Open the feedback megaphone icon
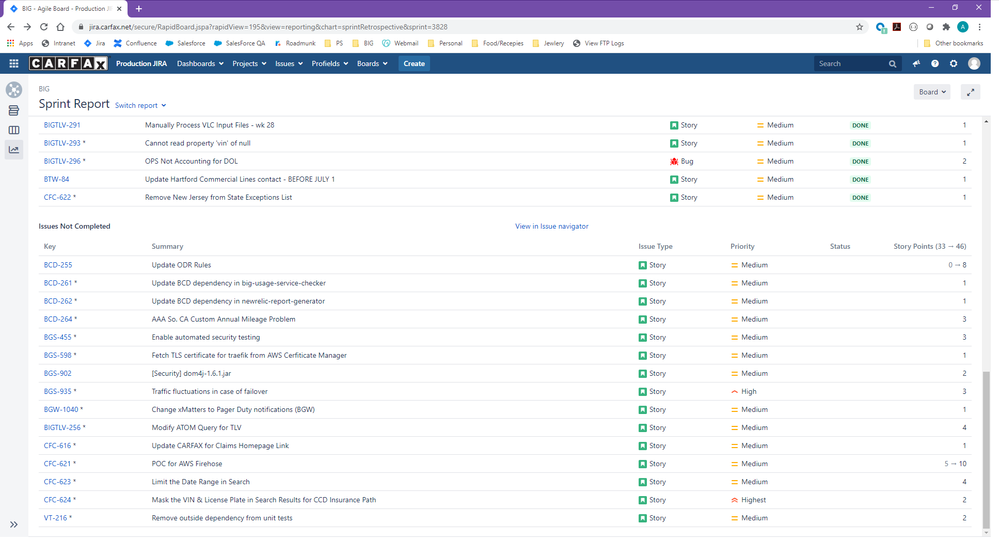 (916, 64)
